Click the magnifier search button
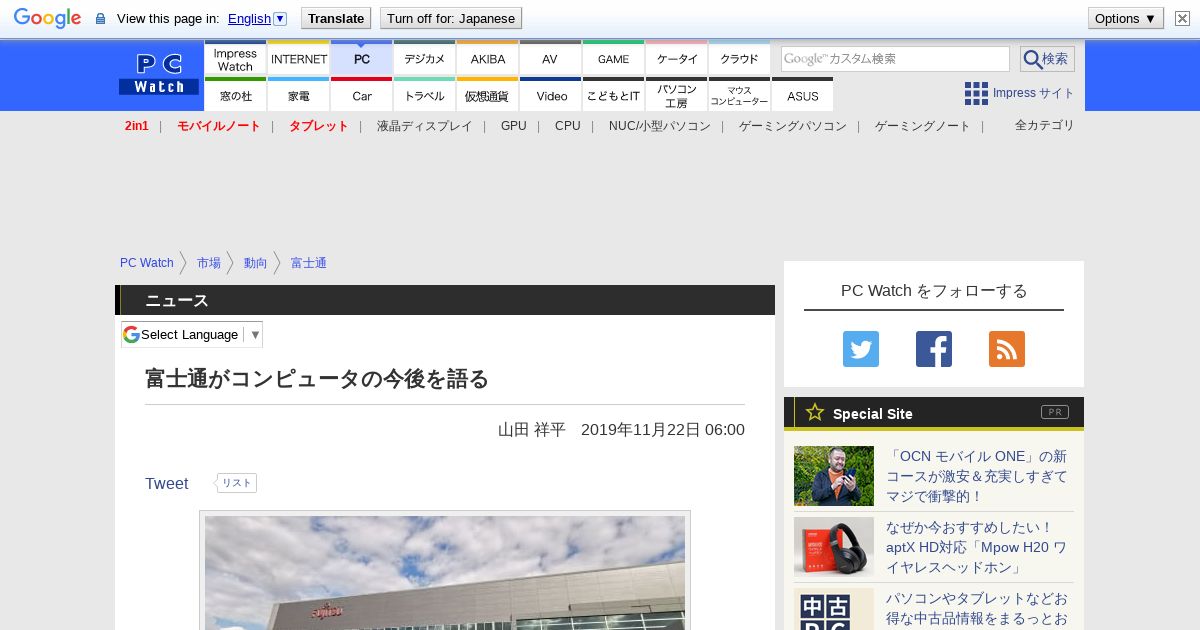Image resolution: width=1200 pixels, height=630 pixels. pos(1047,59)
